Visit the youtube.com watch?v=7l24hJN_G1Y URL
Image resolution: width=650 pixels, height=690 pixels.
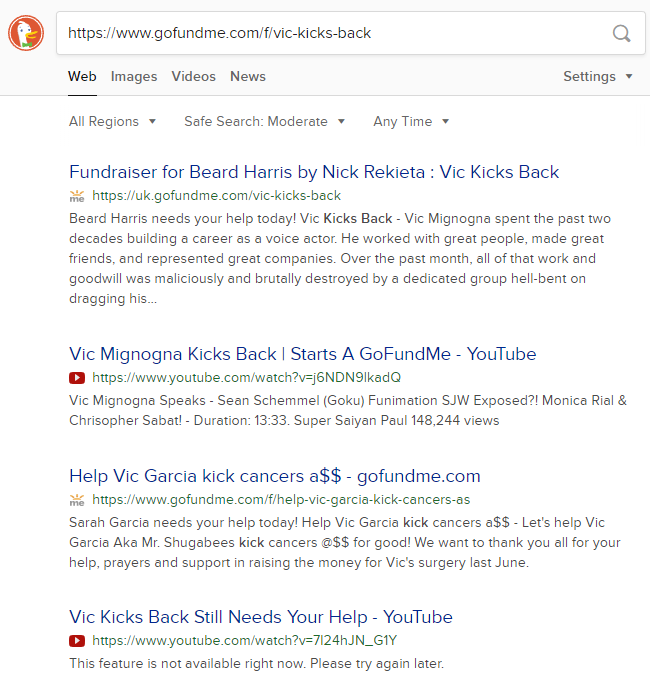(244, 641)
